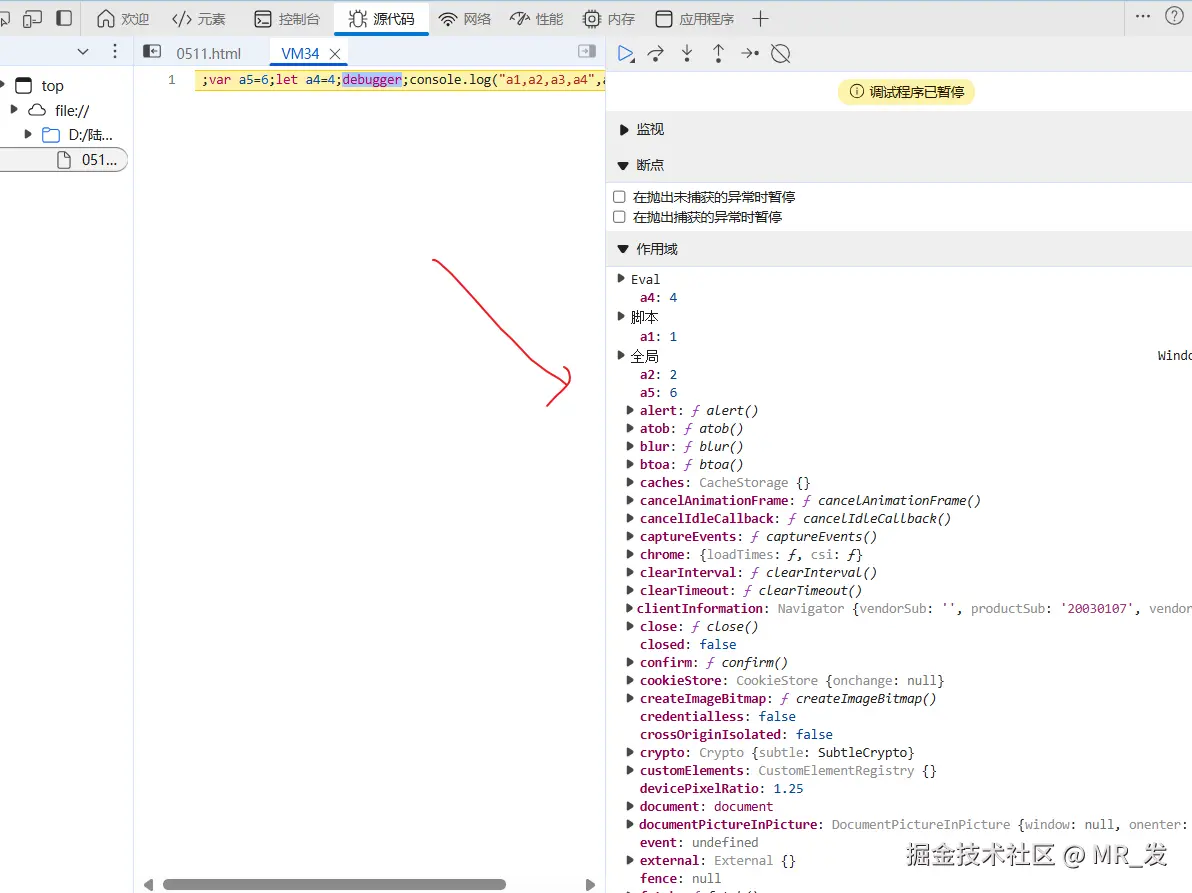The height and width of the screenshot is (893, 1192).
Task: Toggle the device emulation icon
Action: pos(32,19)
